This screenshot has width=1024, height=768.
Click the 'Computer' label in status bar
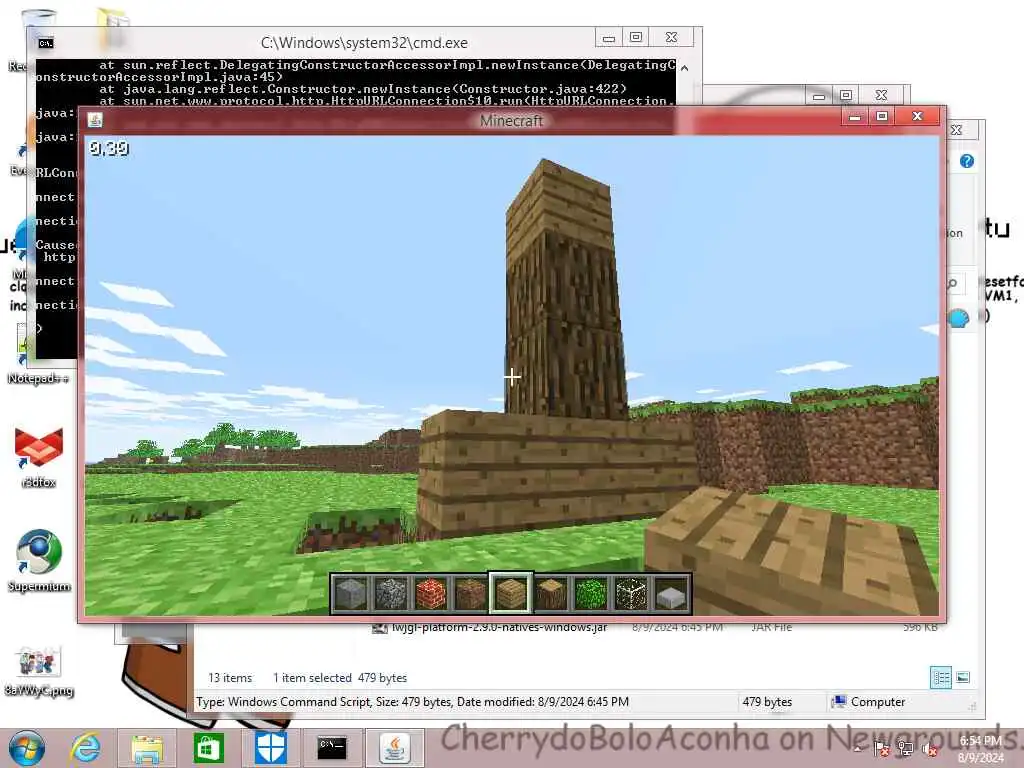click(x=878, y=702)
